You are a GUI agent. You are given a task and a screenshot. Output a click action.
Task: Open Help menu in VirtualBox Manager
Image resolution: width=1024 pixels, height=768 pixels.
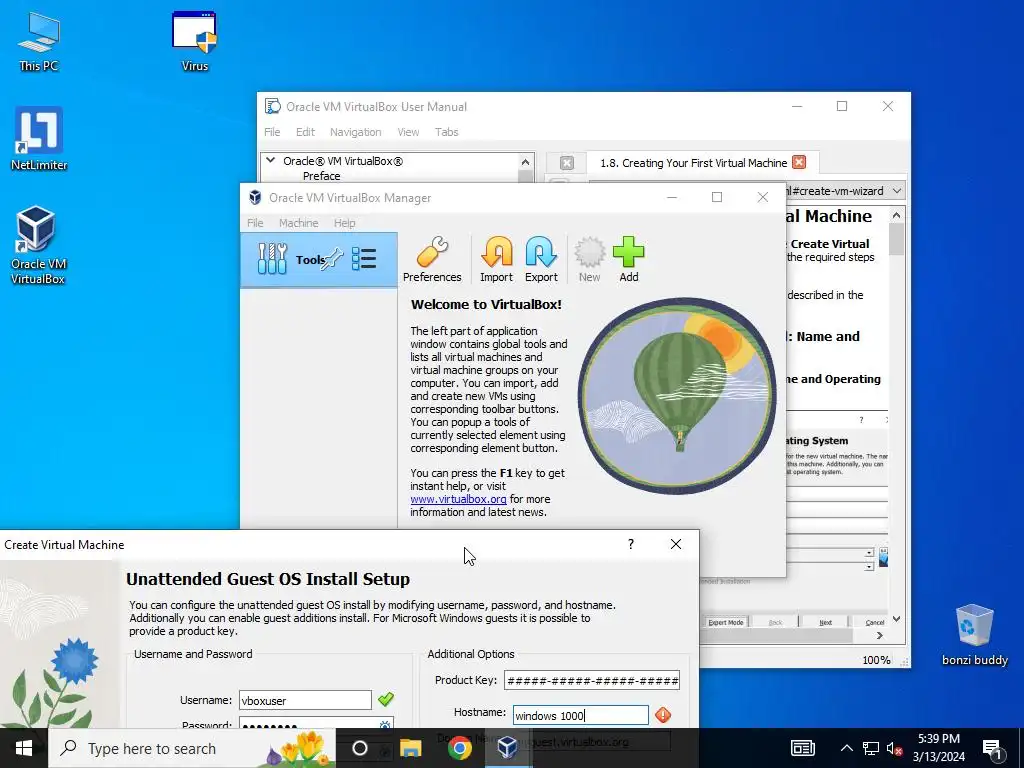click(345, 223)
